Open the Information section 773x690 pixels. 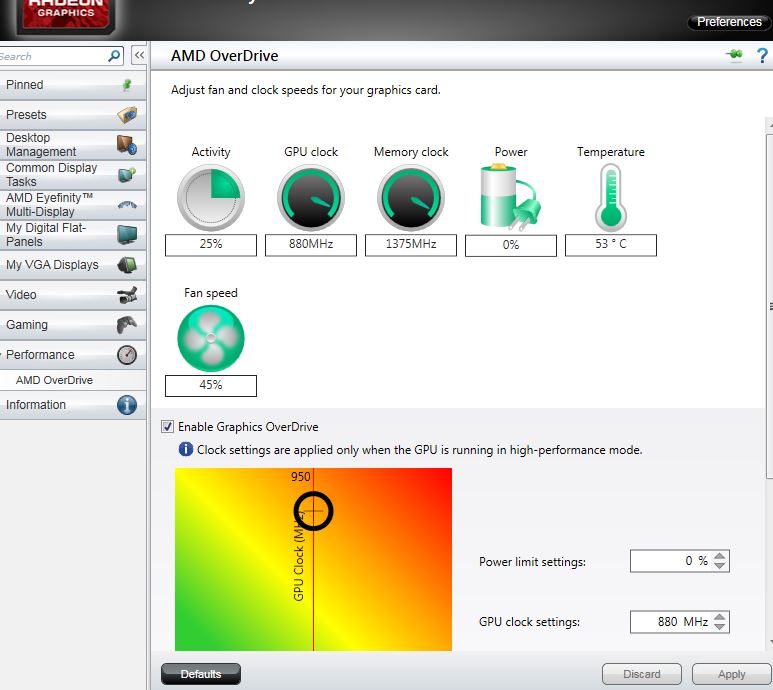pyautogui.click(x=72, y=405)
